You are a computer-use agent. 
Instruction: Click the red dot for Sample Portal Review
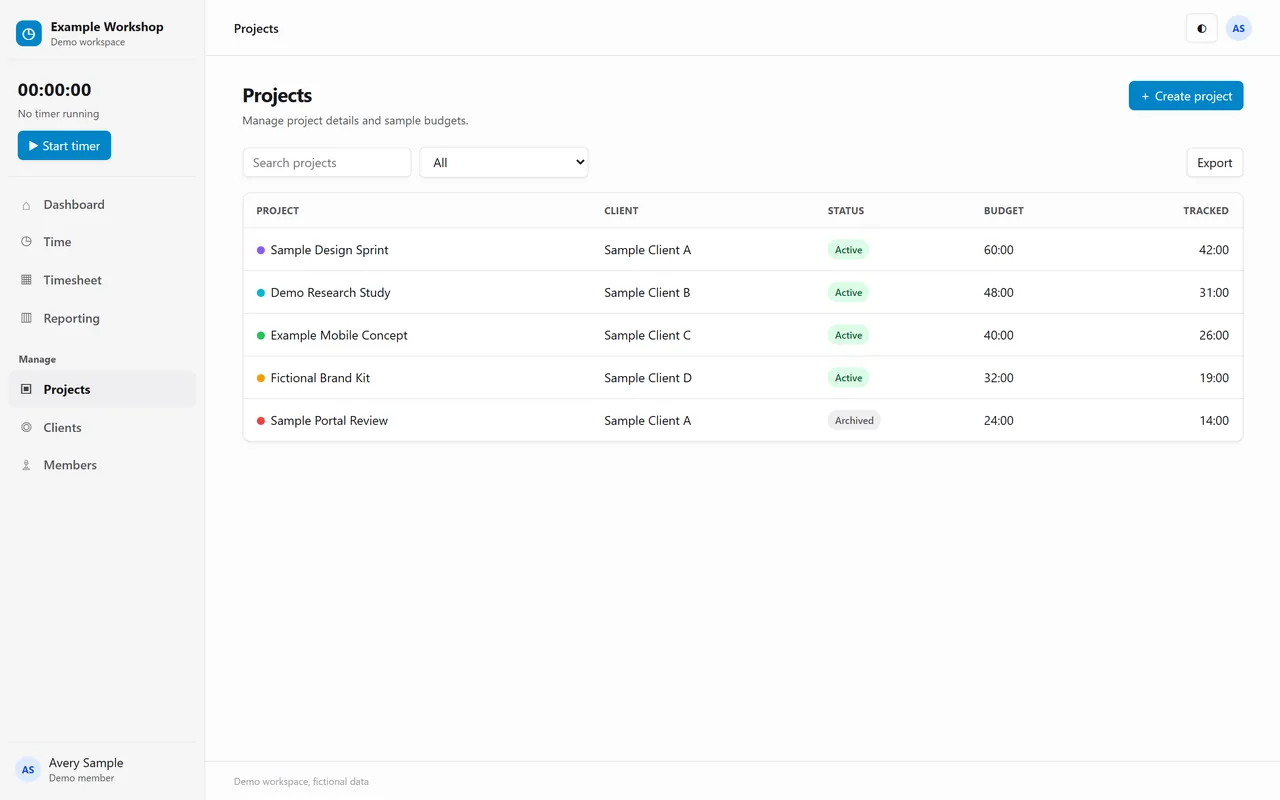(261, 421)
